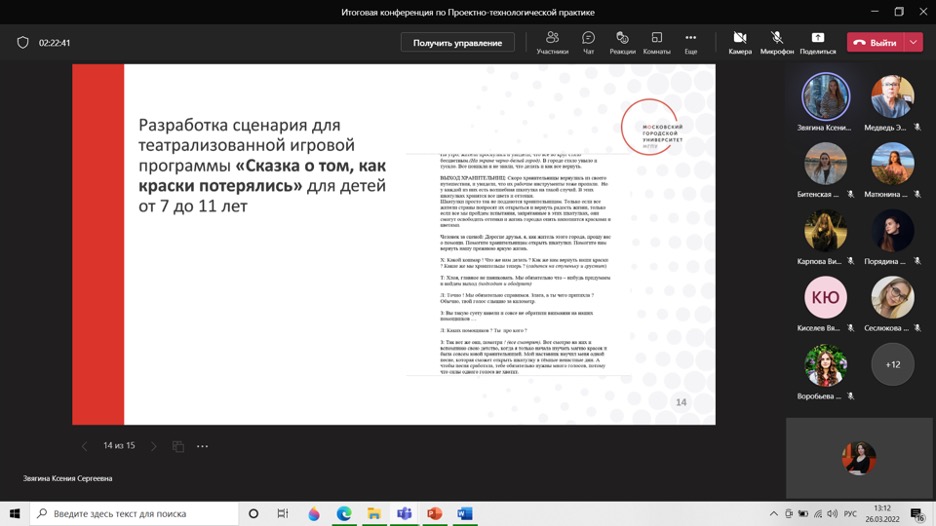Image resolution: width=936 pixels, height=526 pixels.
Task: Expand the arrow next to Выйти
Action: [x=914, y=43]
